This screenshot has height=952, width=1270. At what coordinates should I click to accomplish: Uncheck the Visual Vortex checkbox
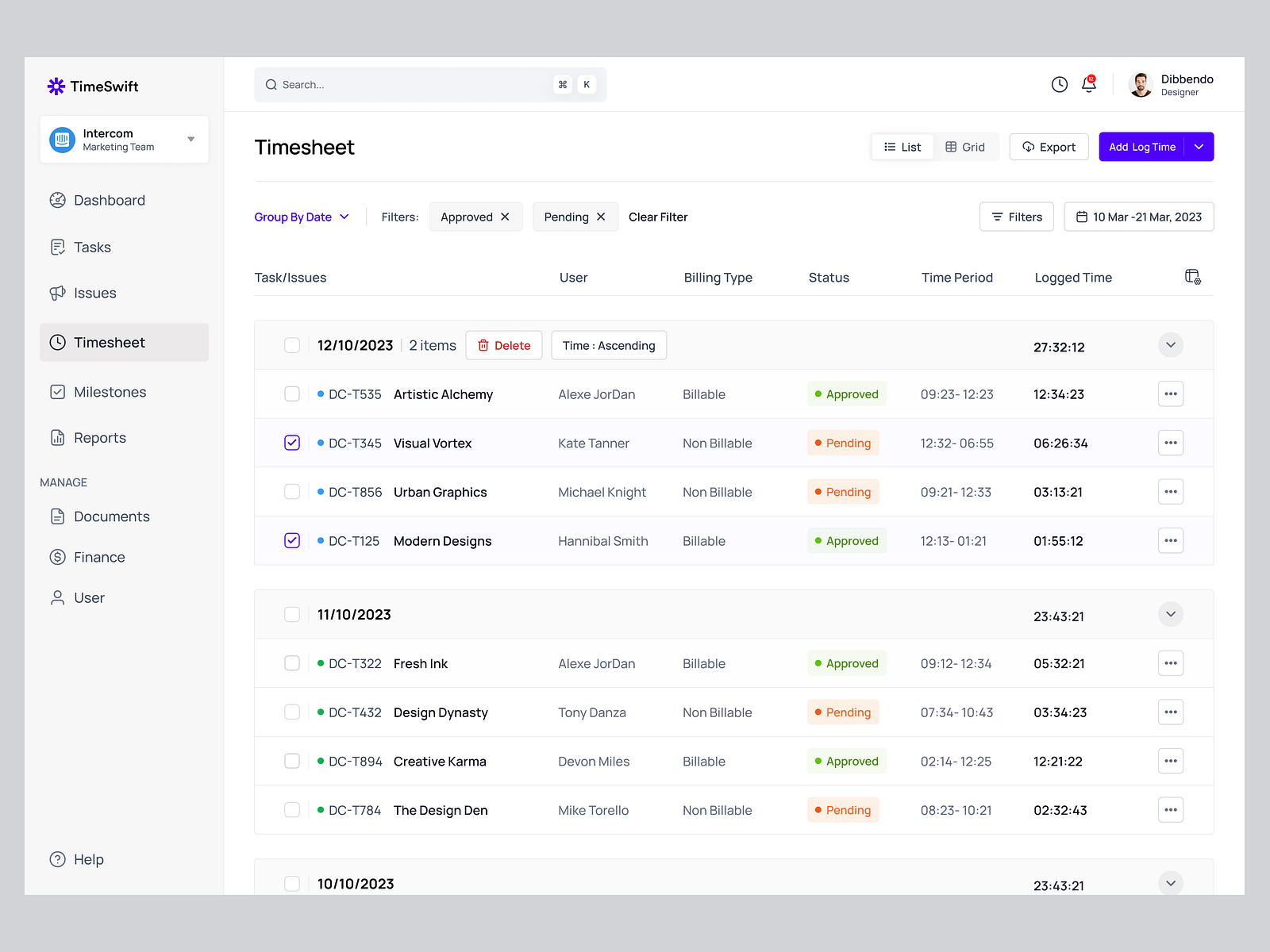pos(292,443)
